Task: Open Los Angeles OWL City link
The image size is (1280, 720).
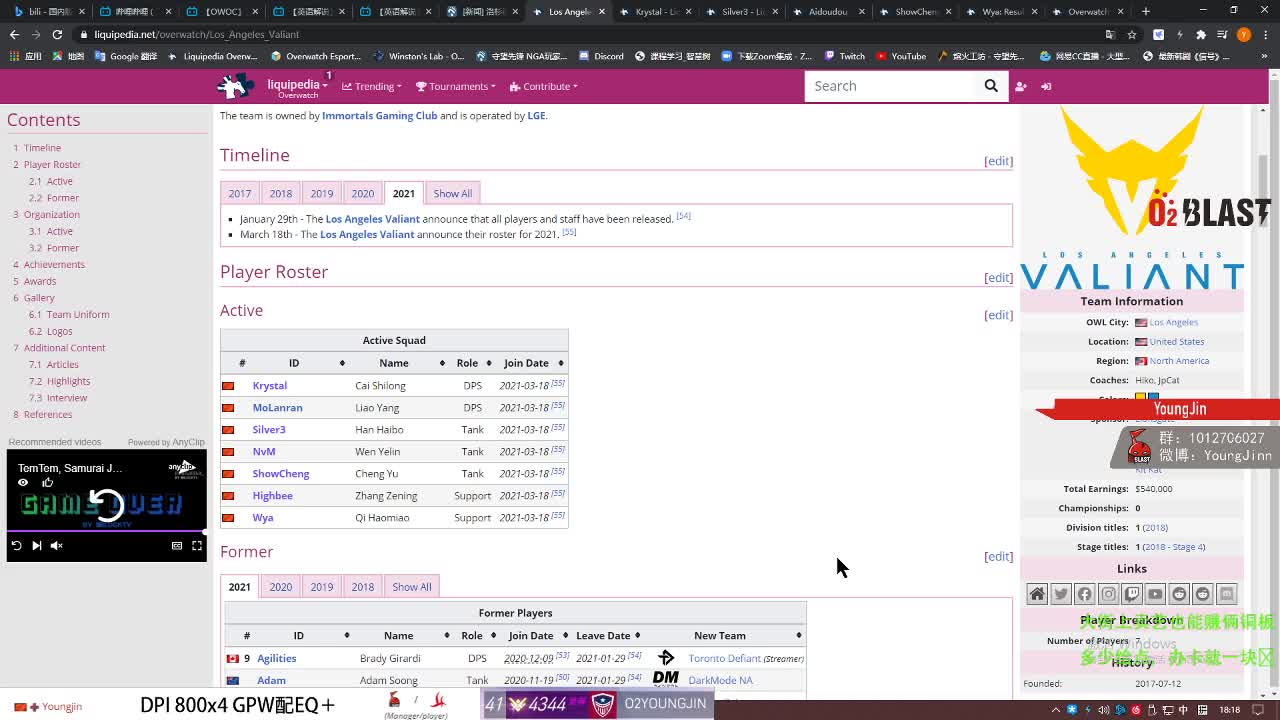Action: [x=1173, y=322]
